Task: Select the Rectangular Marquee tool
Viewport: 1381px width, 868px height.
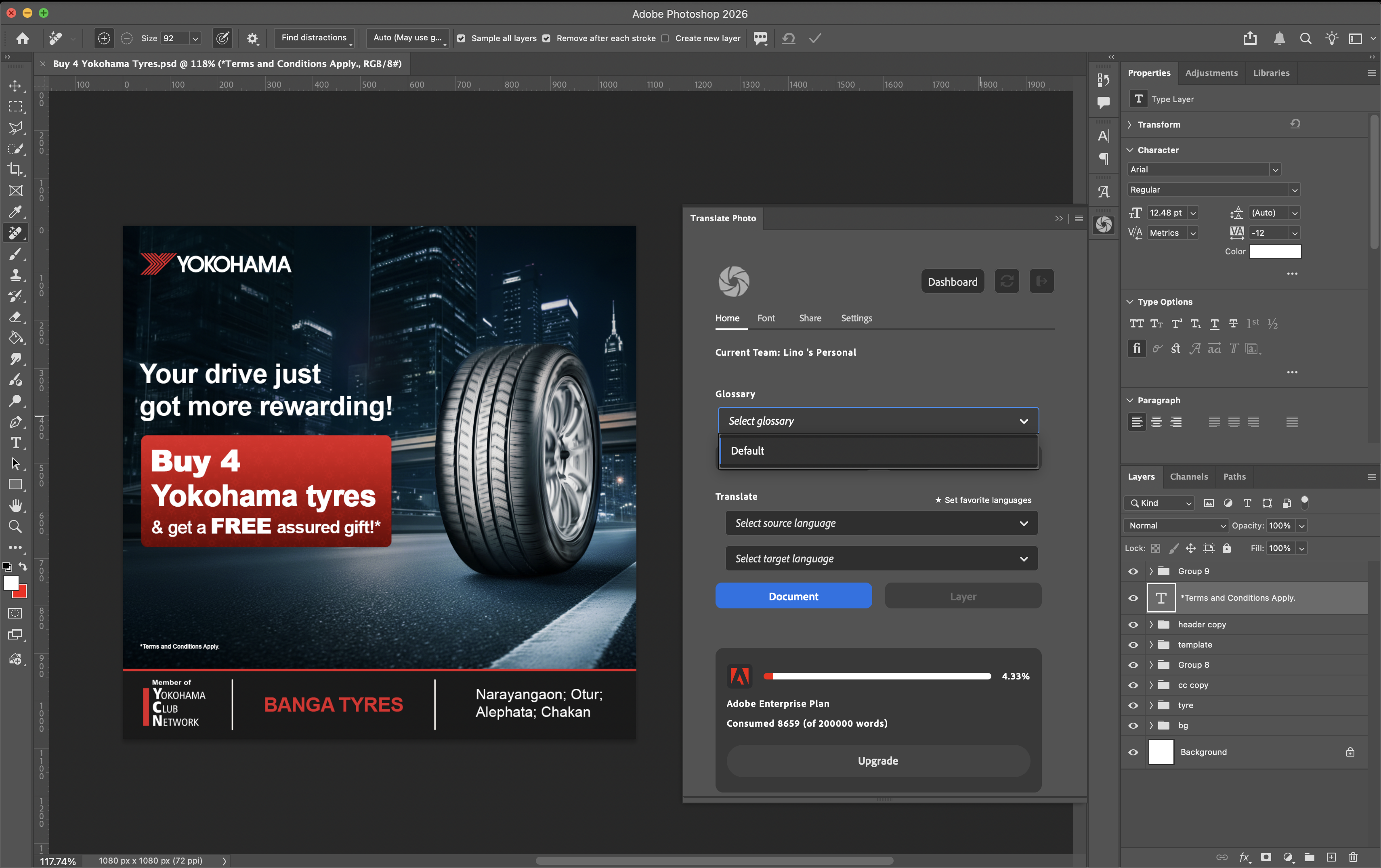Action: pos(15,107)
